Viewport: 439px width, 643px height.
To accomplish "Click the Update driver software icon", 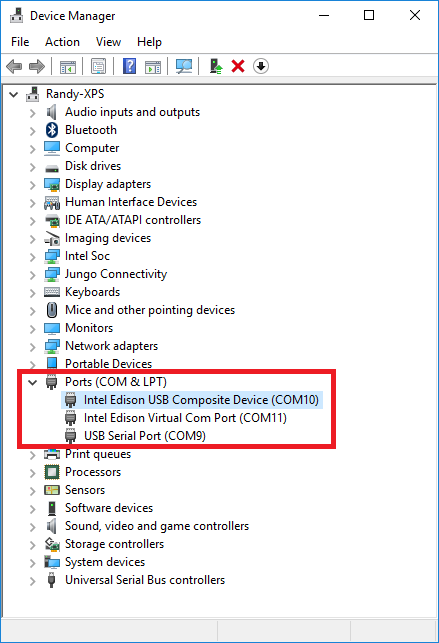I will click(216, 66).
